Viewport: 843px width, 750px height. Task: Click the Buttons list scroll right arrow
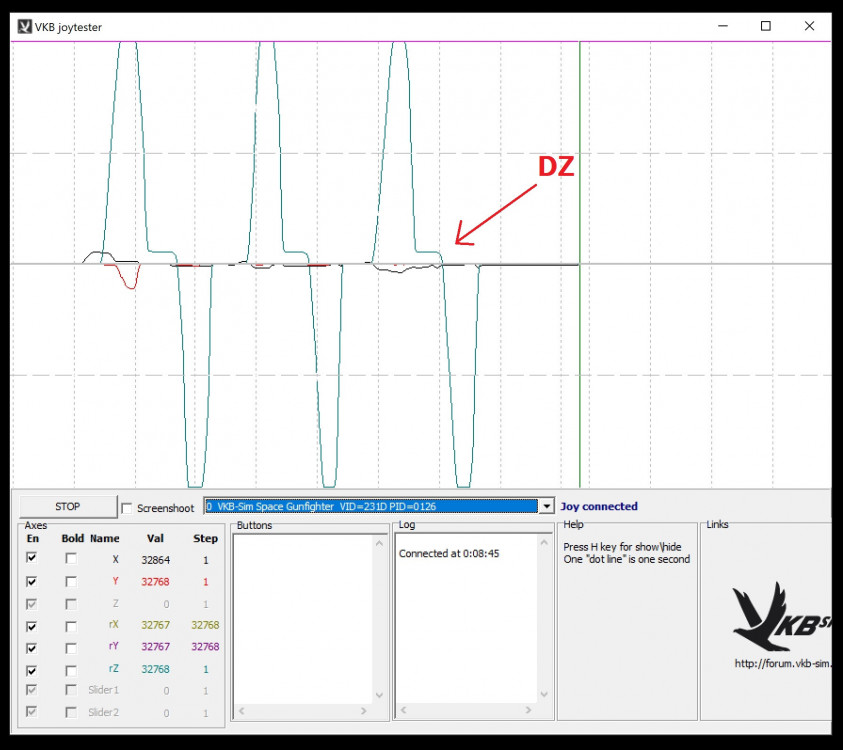coord(364,711)
